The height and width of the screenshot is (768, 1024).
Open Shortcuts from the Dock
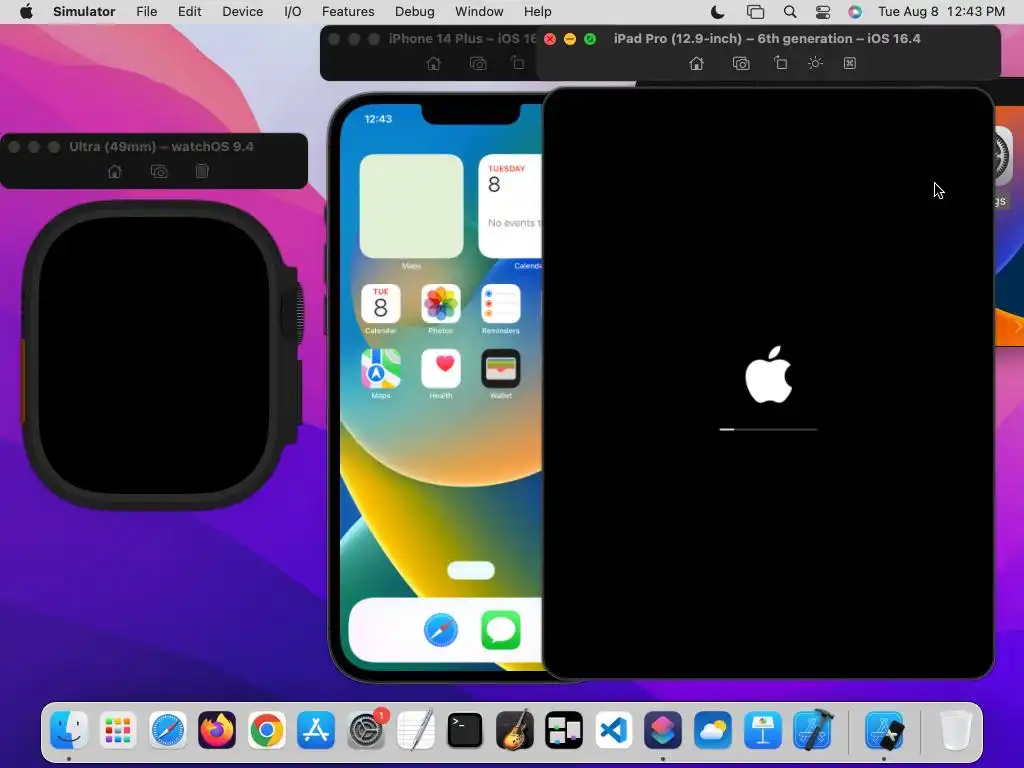(x=664, y=729)
